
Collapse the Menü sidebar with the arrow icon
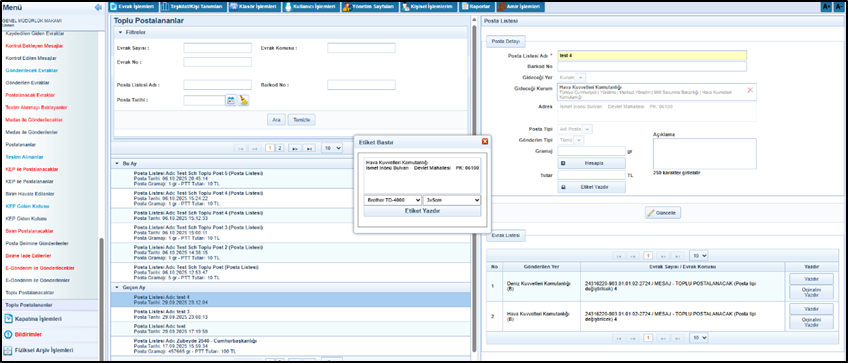pos(98,7)
